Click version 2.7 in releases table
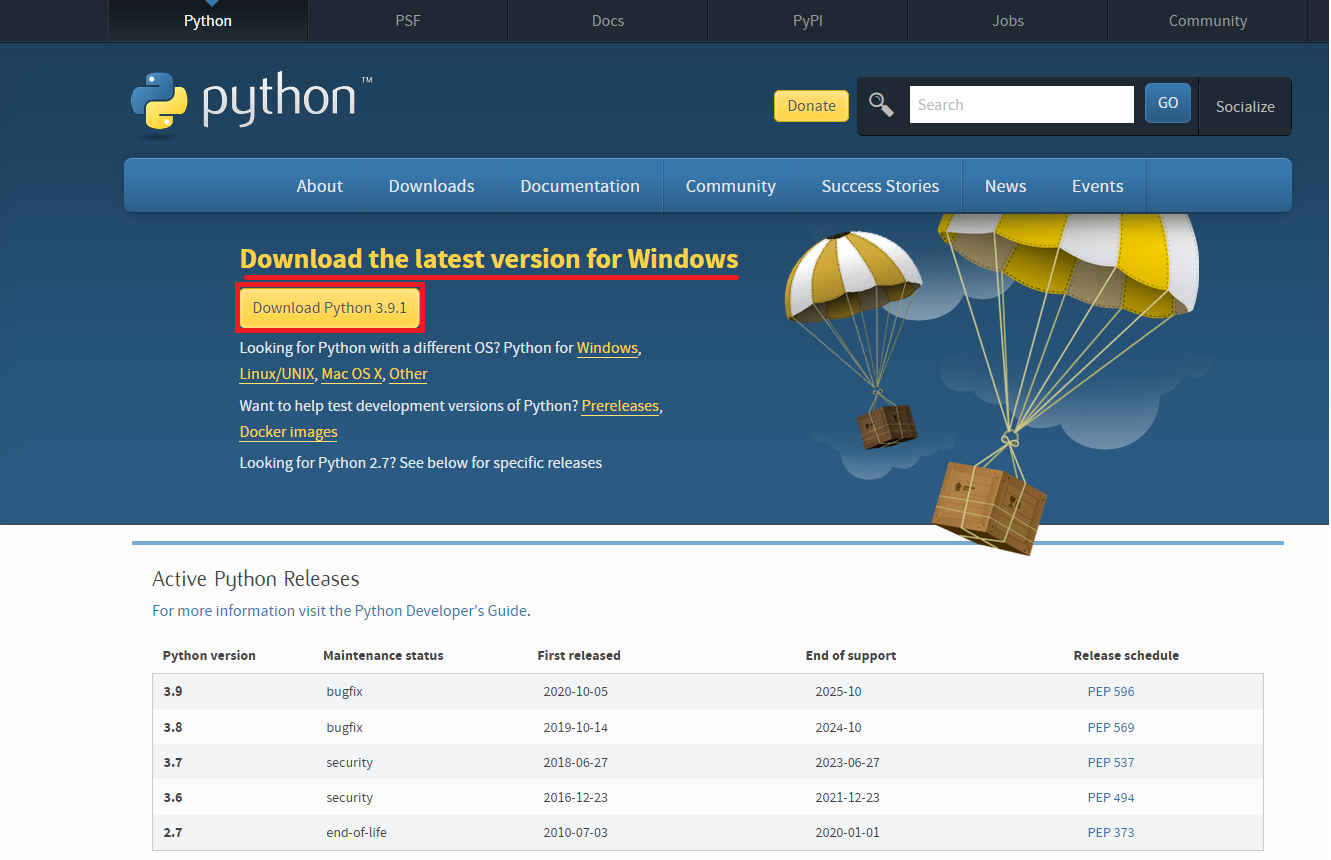1331x860 pixels. click(x=173, y=833)
